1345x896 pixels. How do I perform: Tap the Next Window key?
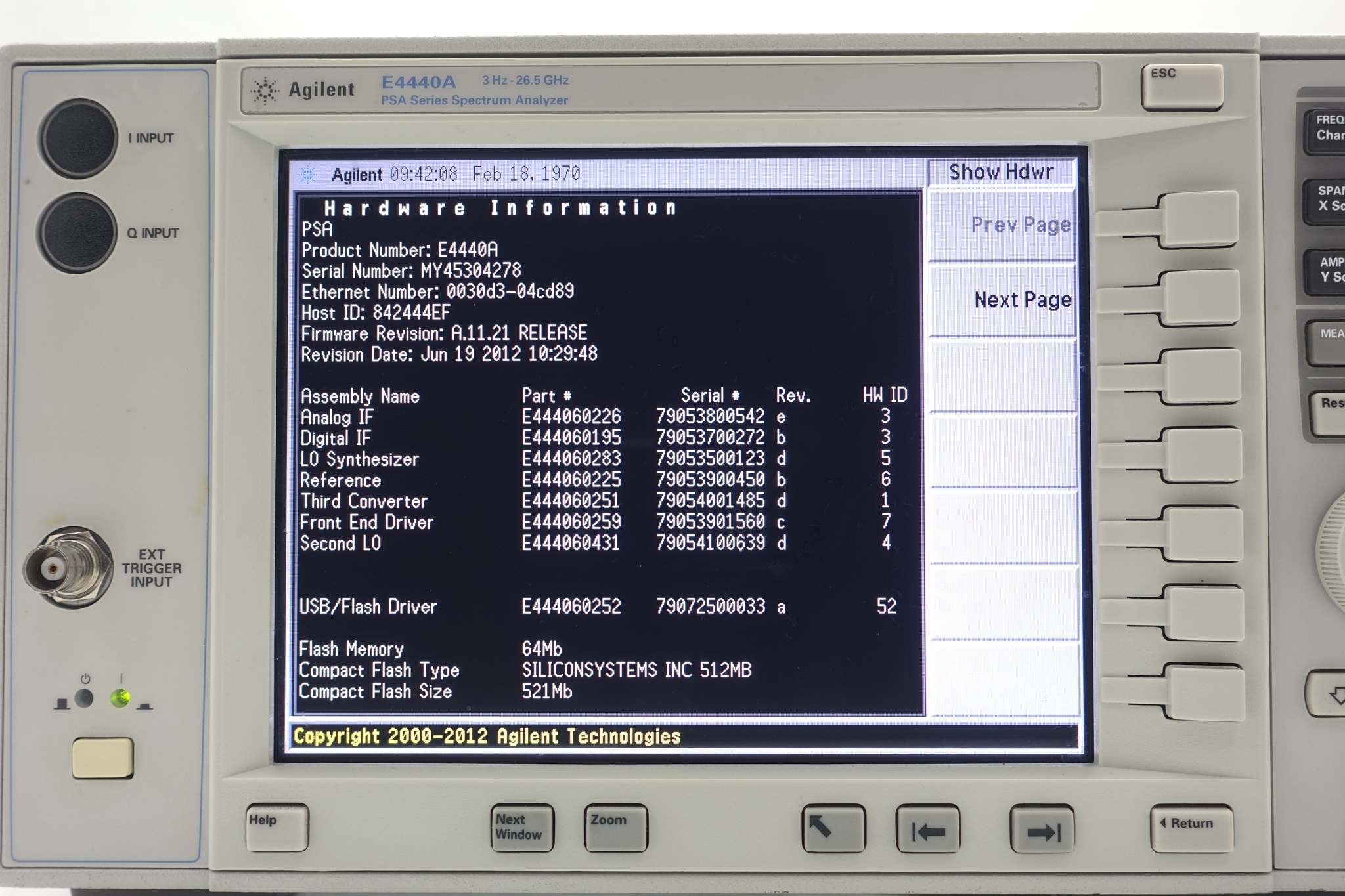coord(522,827)
